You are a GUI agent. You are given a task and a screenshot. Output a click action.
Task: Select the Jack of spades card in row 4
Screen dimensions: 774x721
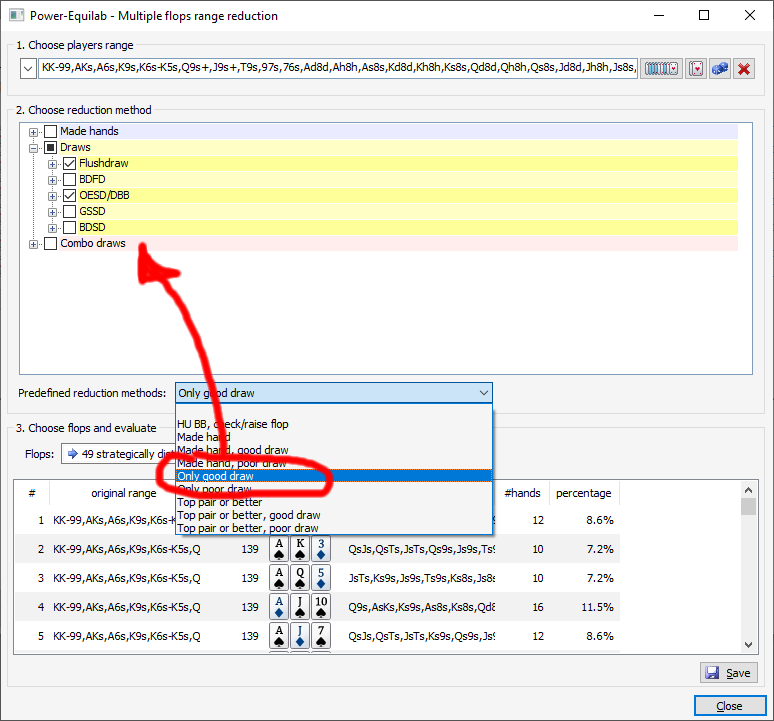click(x=300, y=607)
